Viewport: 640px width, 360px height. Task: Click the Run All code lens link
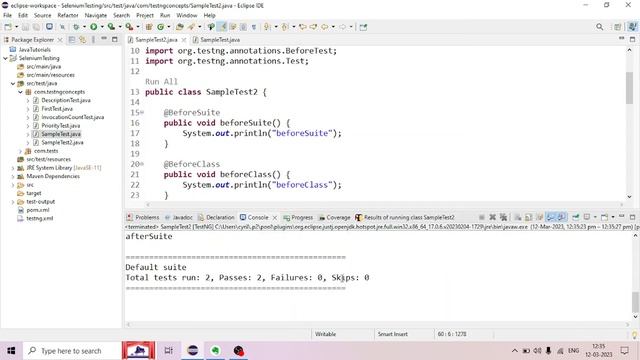[161, 81]
